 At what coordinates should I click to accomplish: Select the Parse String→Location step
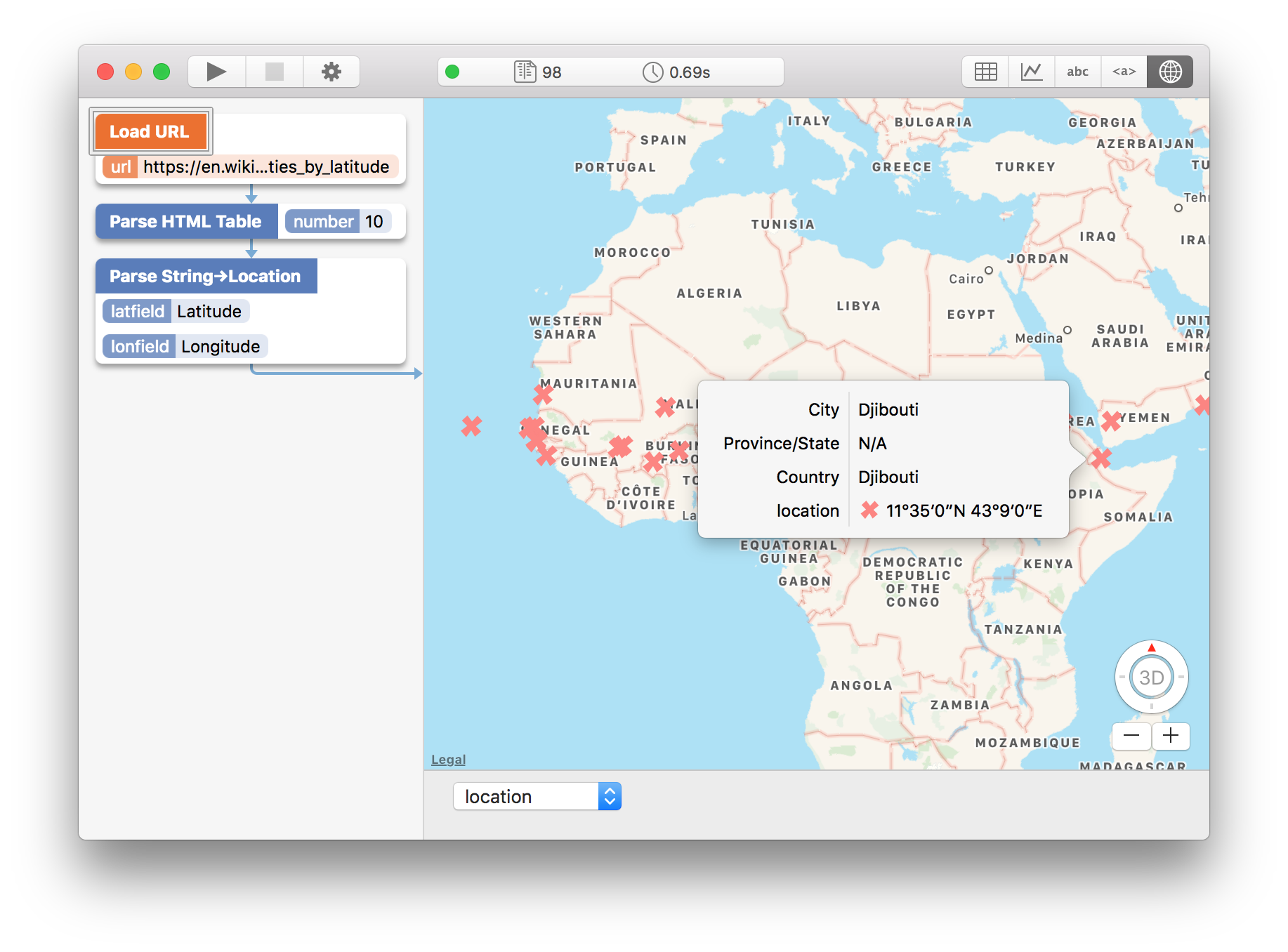coord(206,276)
